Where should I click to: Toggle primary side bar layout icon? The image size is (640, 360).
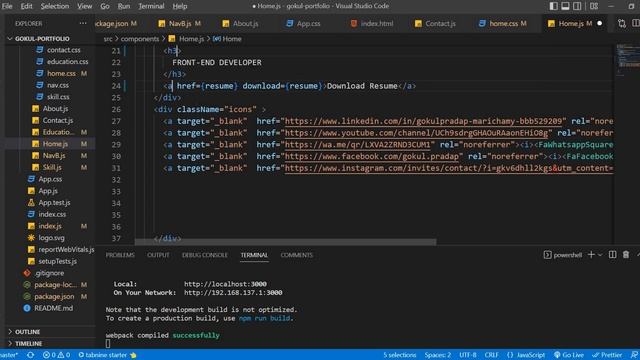(x=553, y=6)
